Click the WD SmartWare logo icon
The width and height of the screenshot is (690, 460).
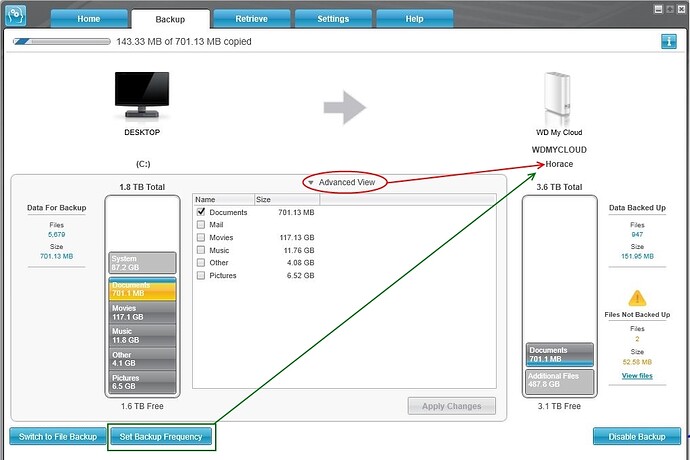pyautogui.click(x=15, y=15)
